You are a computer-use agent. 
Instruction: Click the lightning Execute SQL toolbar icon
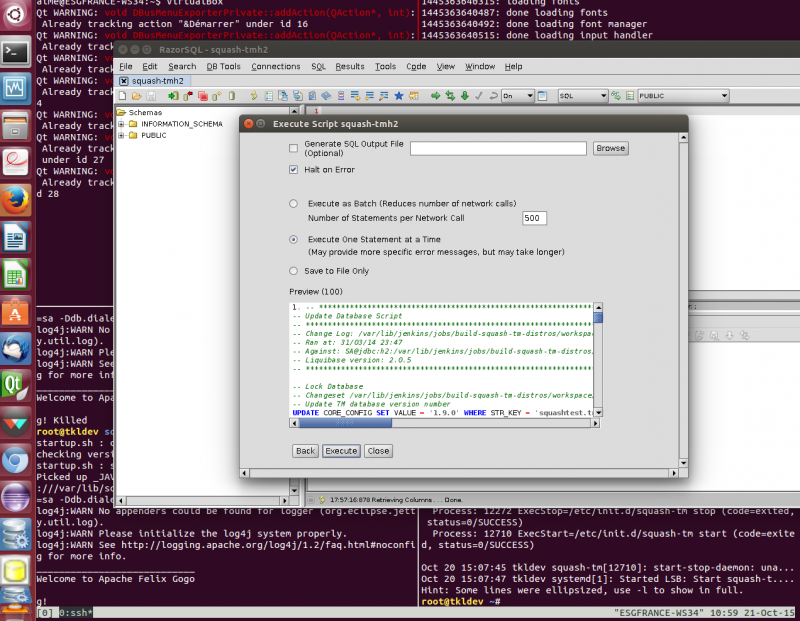tap(254, 96)
